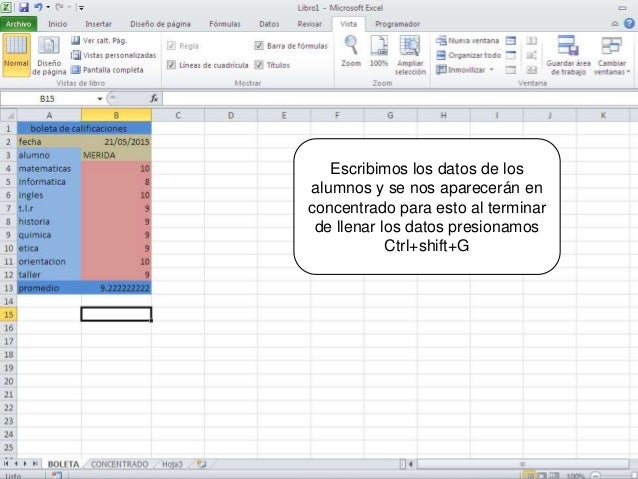This screenshot has width=638, height=479.
Task: Select the BOLETA sheet tab
Action: point(63,464)
